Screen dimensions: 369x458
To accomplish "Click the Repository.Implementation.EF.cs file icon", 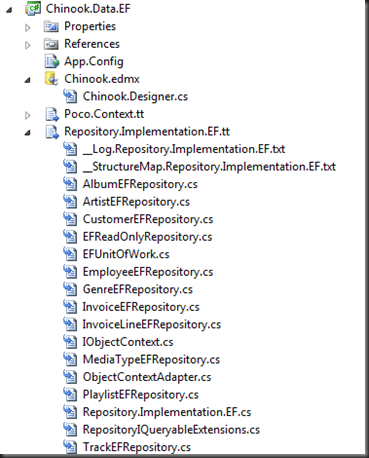I will pos(70,412).
